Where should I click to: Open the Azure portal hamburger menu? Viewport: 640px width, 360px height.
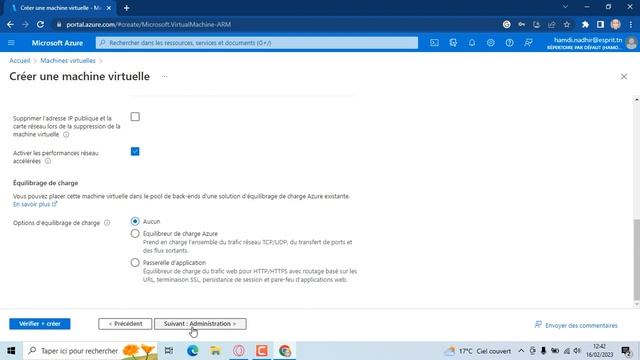pyautogui.click(x=11, y=43)
